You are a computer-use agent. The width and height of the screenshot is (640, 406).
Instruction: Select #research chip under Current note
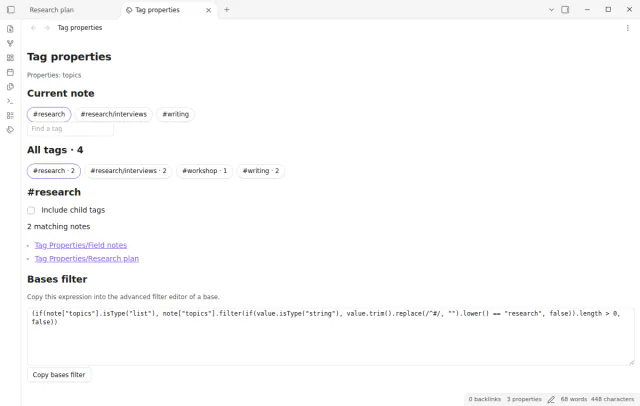[49, 114]
